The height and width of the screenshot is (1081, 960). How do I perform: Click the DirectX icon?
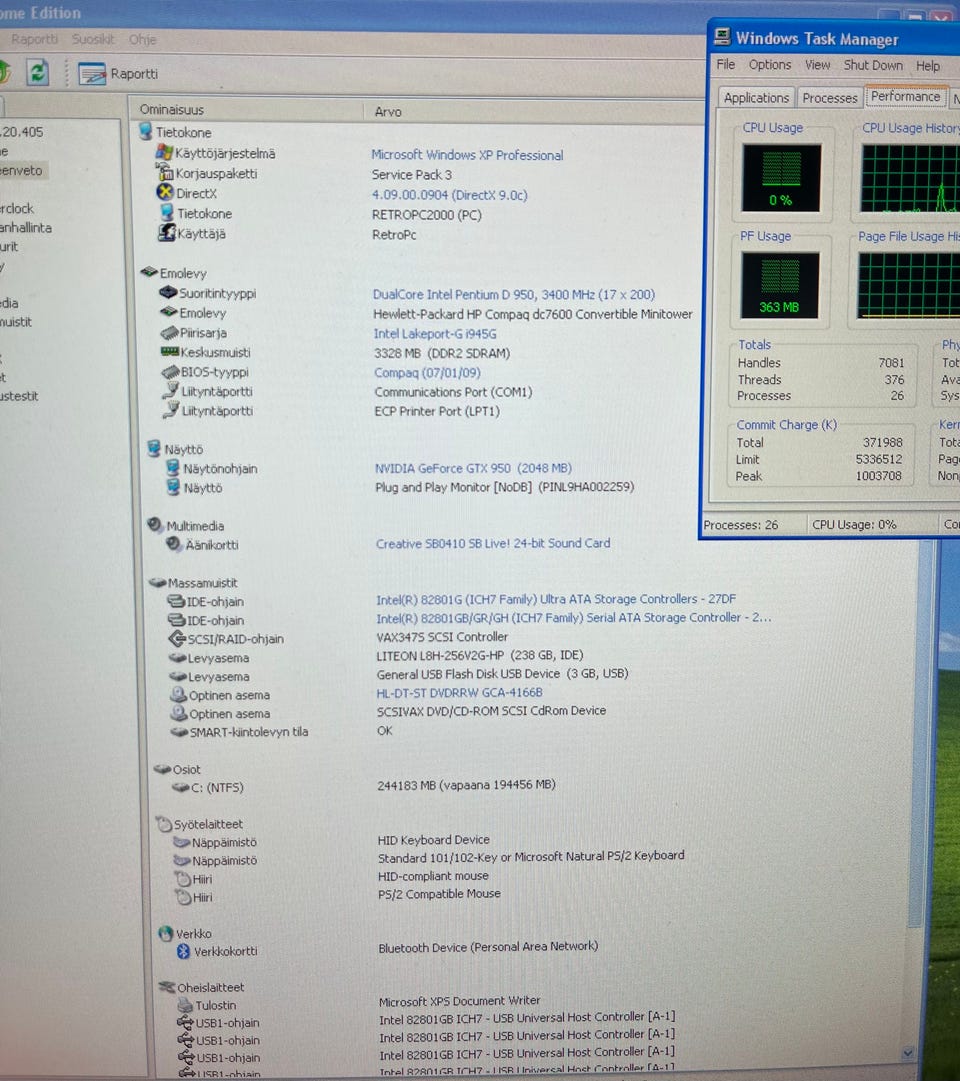coord(165,192)
